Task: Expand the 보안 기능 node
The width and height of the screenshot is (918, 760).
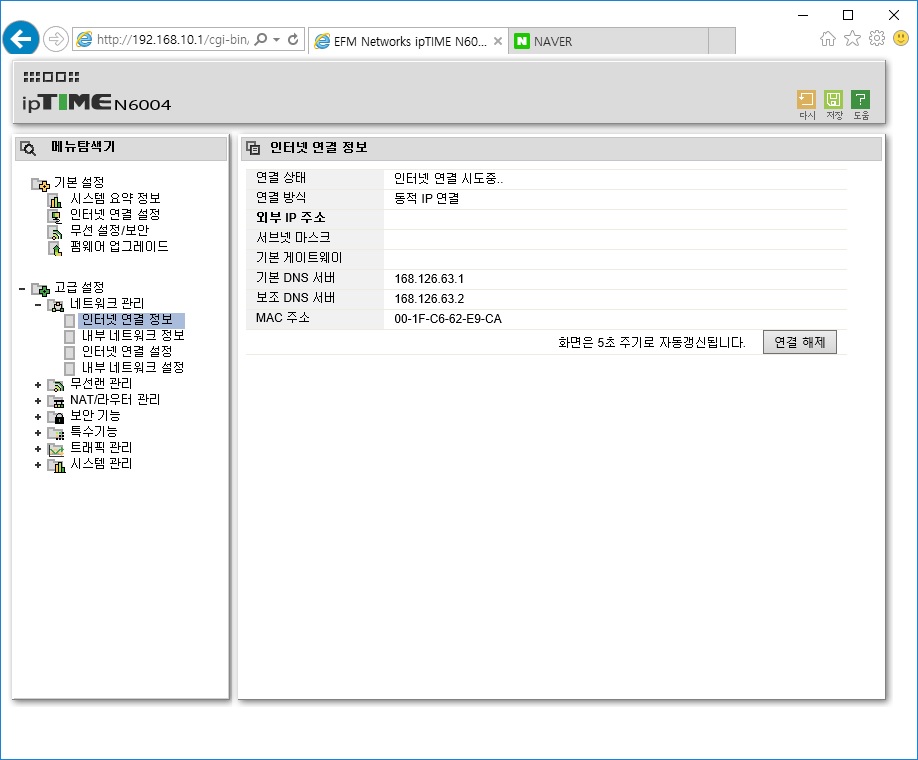Action: (37, 417)
